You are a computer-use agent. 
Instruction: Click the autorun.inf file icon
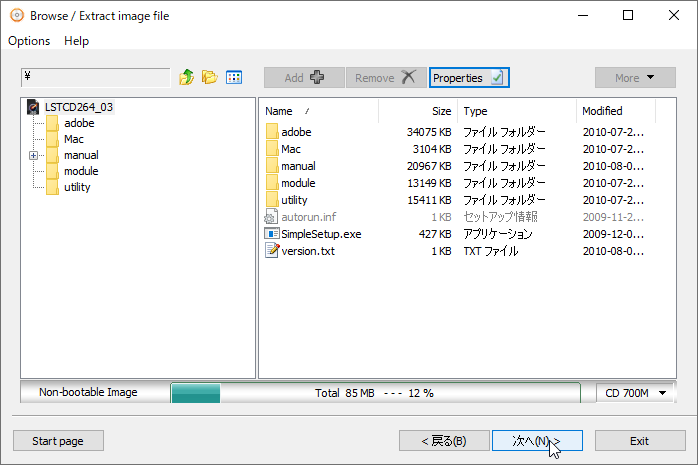coord(271,217)
